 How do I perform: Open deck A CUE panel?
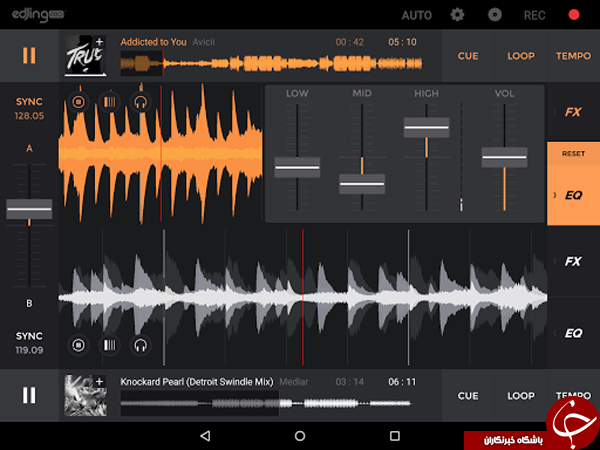point(468,56)
